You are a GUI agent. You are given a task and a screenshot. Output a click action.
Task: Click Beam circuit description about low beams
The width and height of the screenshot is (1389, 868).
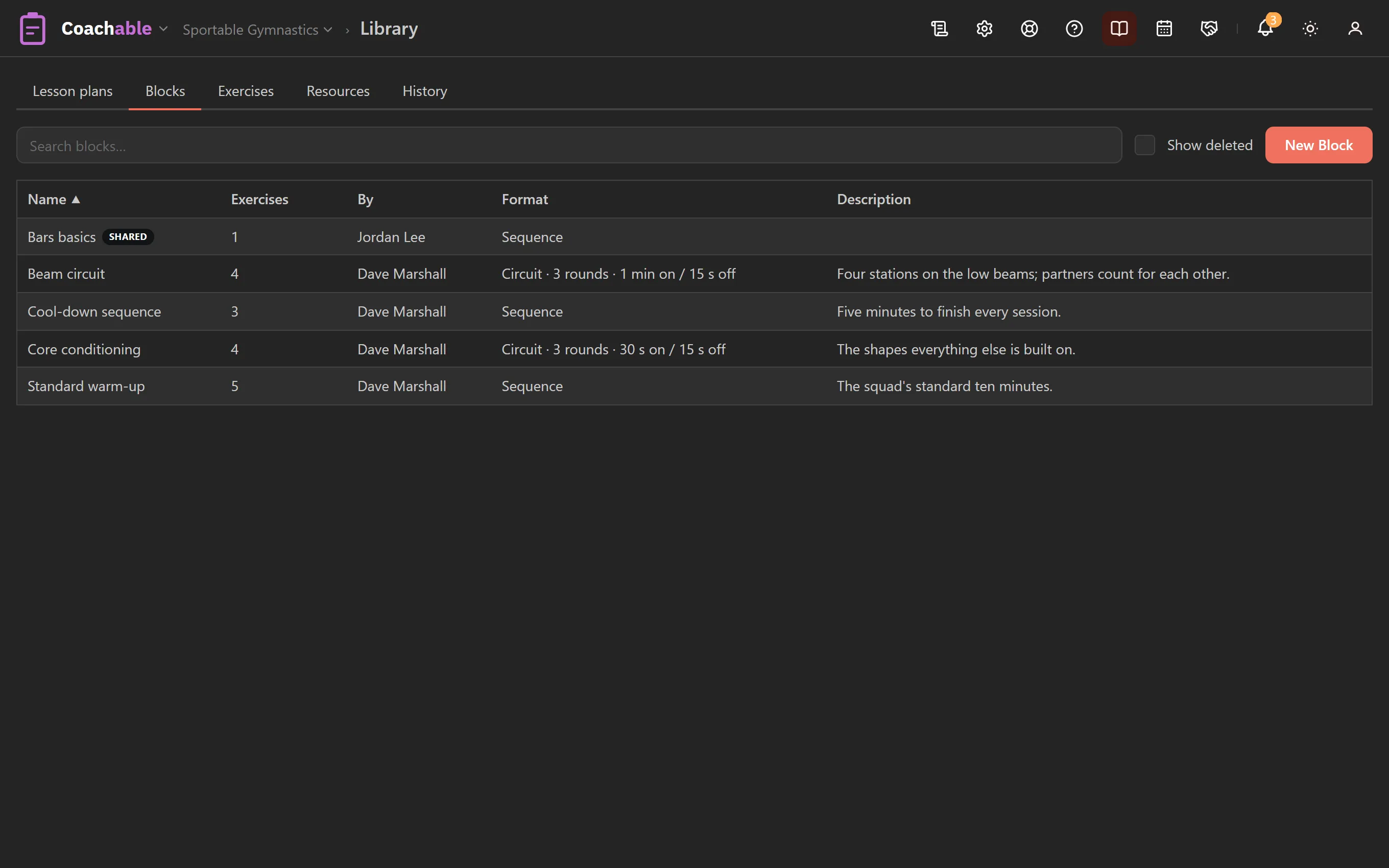pos(1033,274)
